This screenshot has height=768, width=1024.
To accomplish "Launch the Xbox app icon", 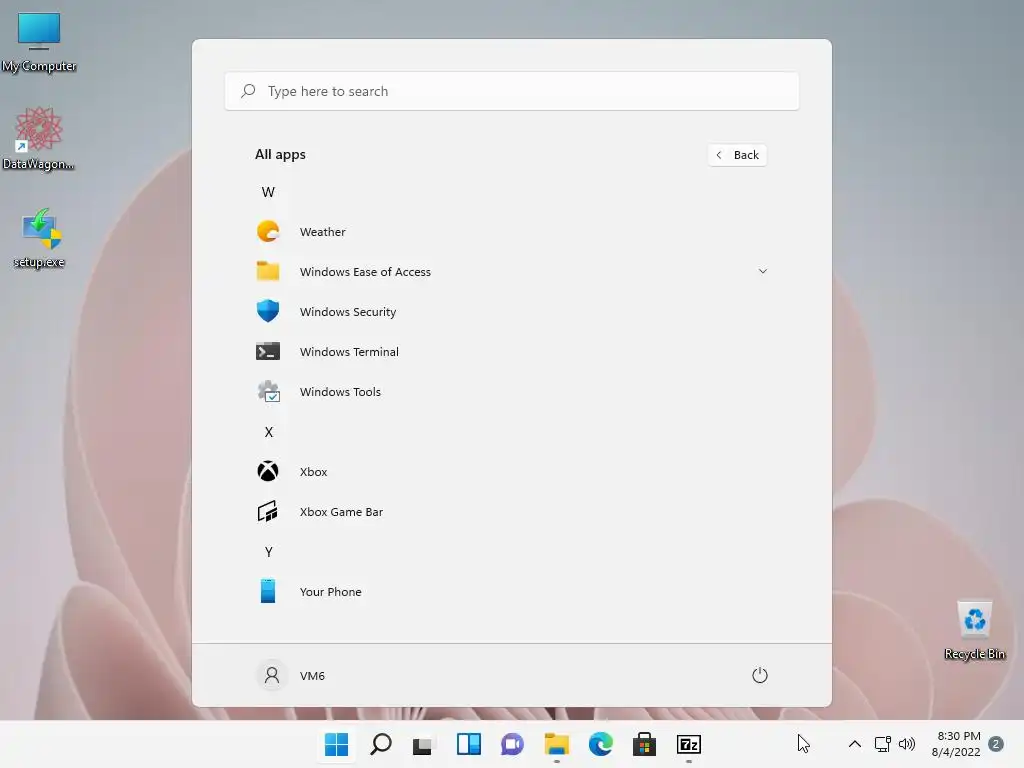I will pyautogui.click(x=268, y=471).
